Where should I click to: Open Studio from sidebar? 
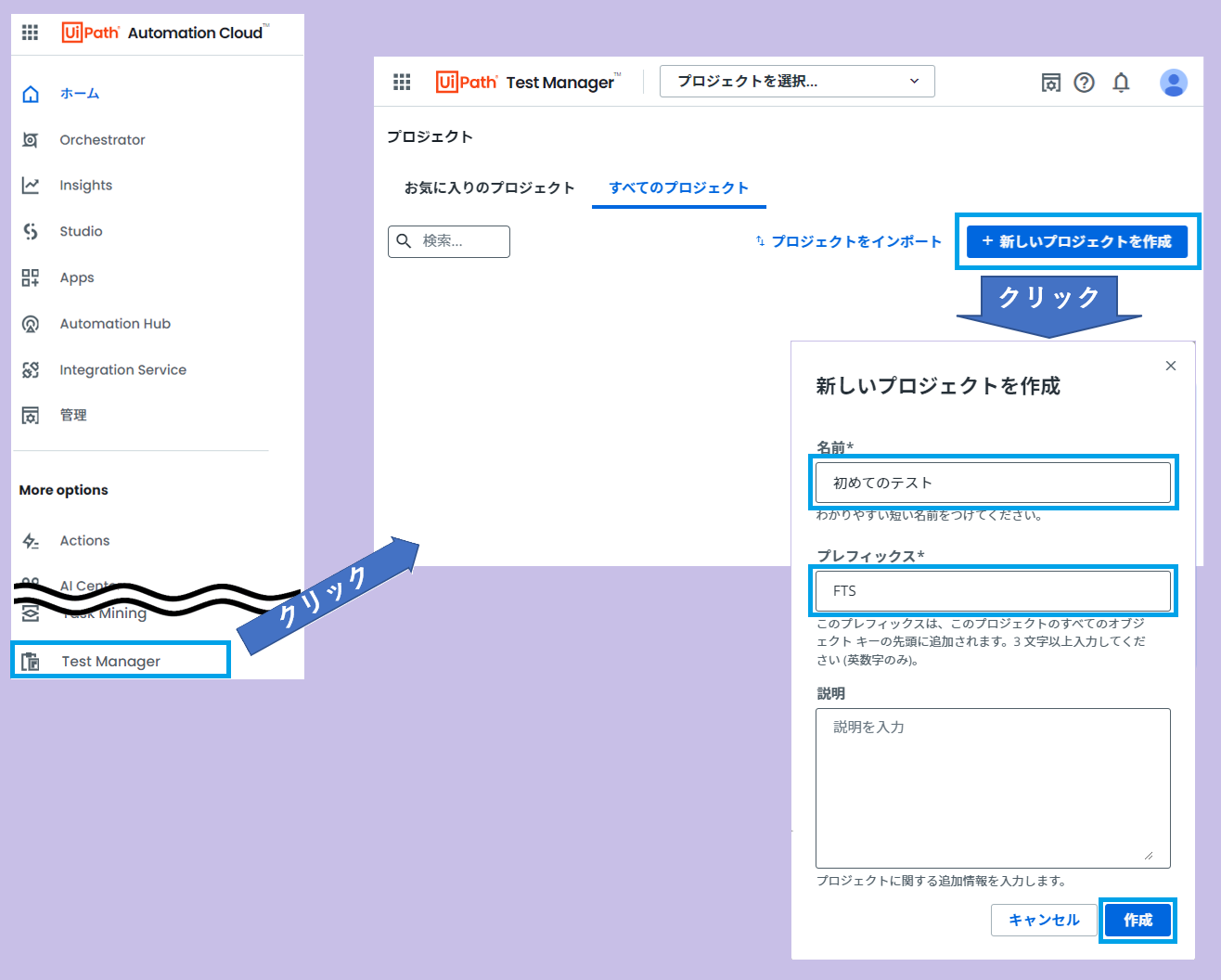click(82, 232)
